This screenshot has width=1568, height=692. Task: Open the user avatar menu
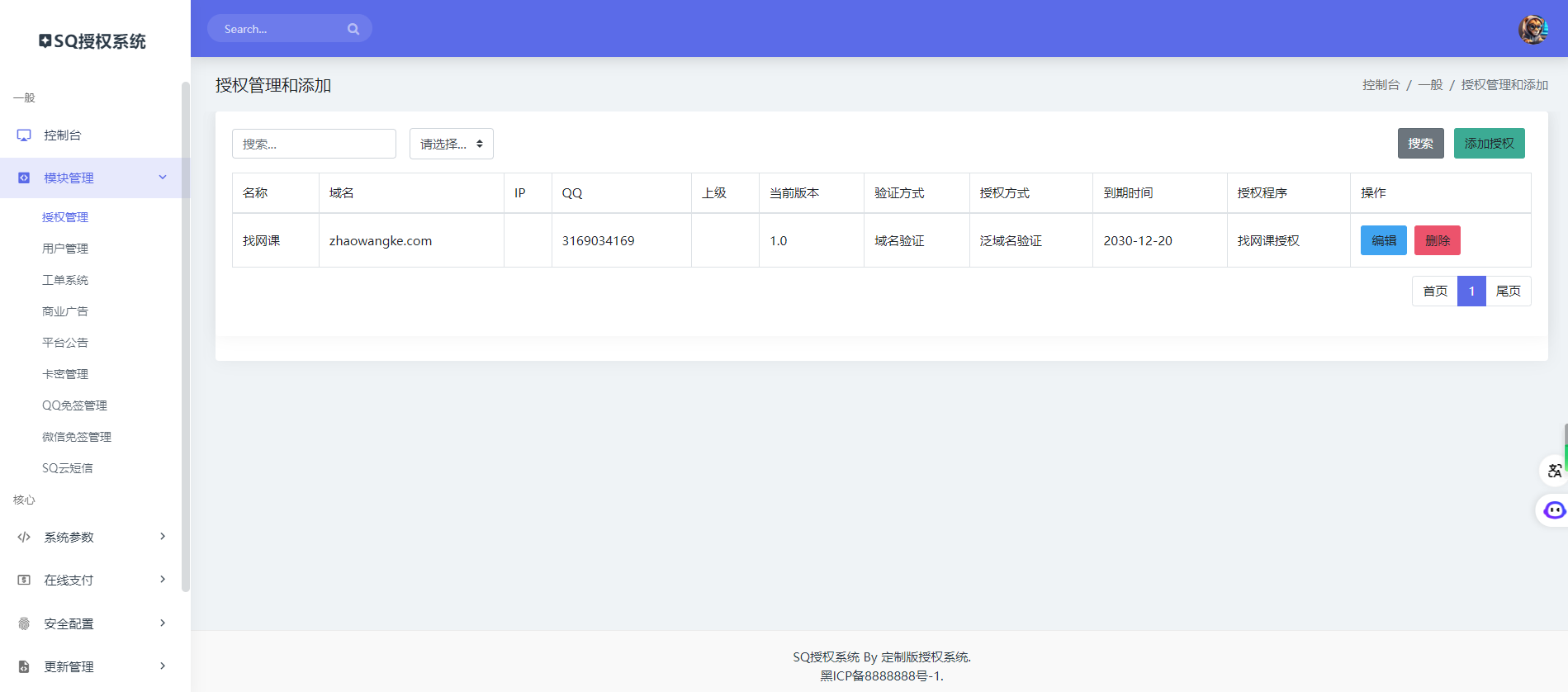point(1533,29)
